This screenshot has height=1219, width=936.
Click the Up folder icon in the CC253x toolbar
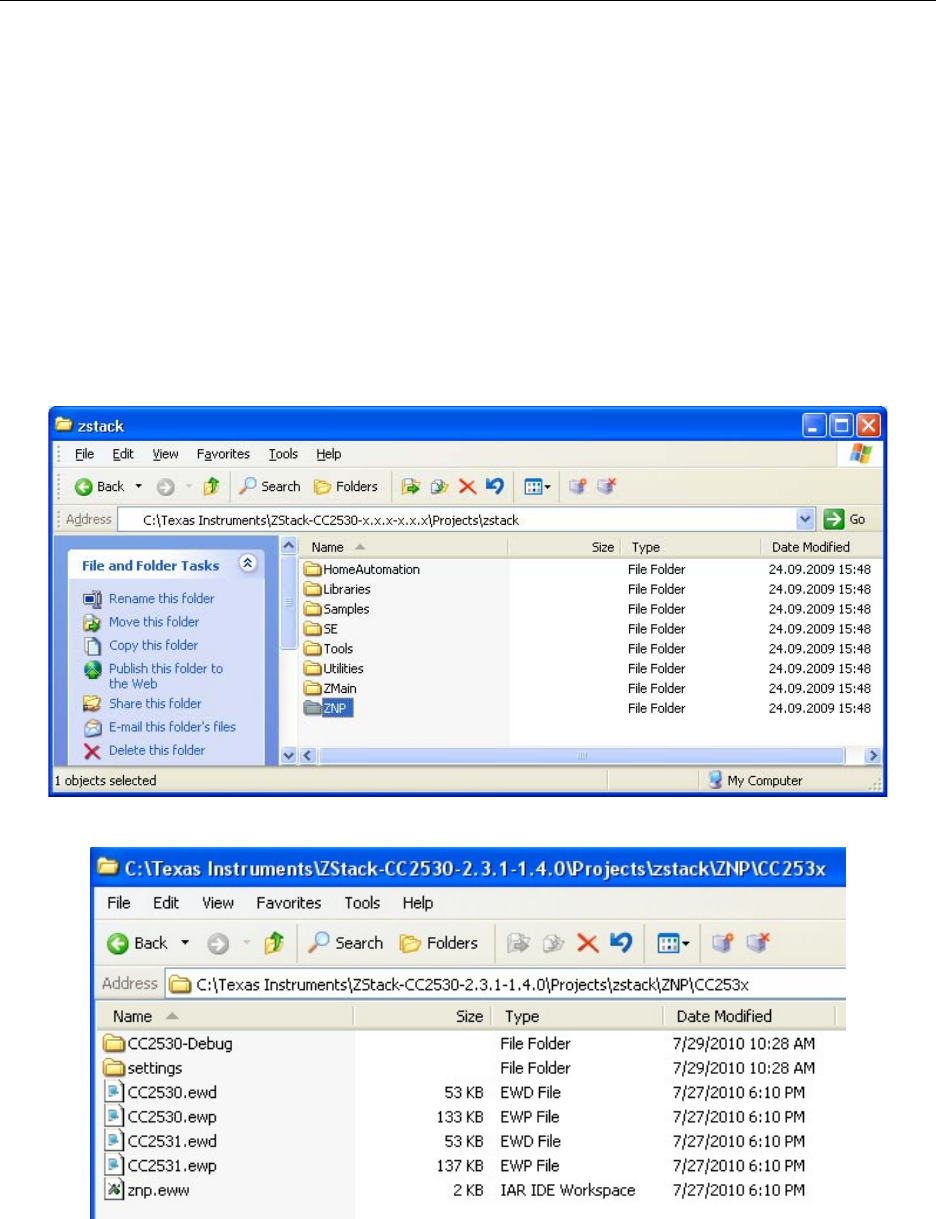(x=272, y=942)
